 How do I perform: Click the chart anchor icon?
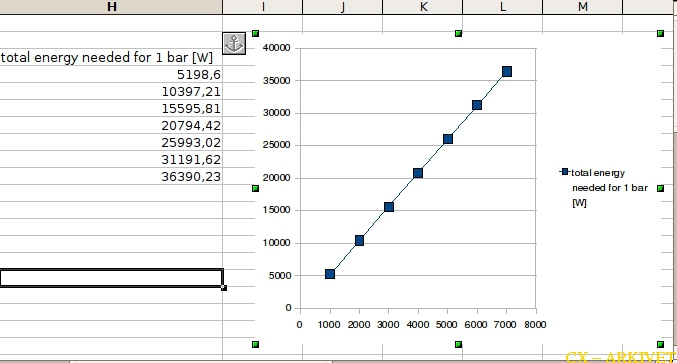tap(234, 44)
